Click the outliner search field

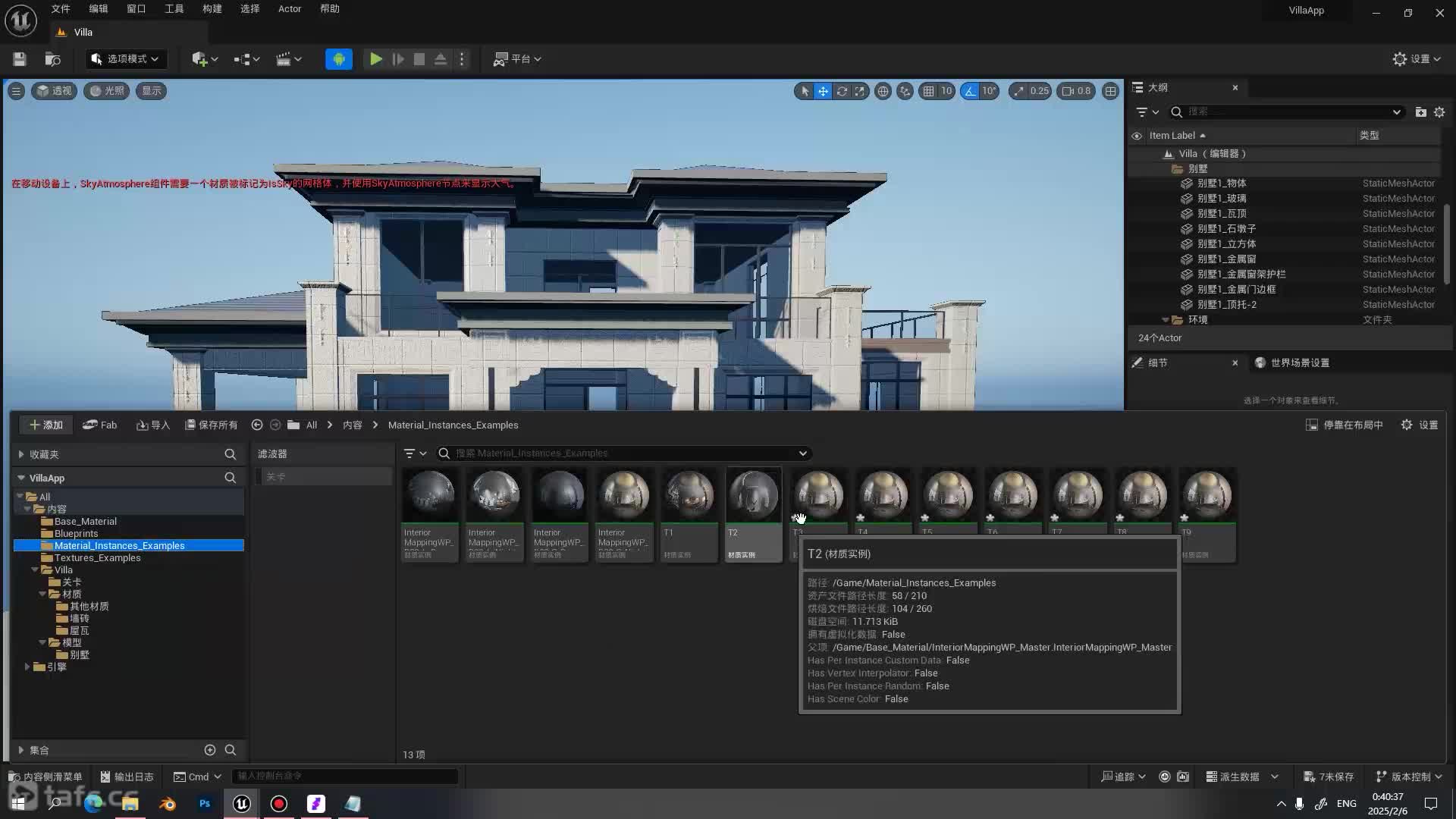(1286, 112)
